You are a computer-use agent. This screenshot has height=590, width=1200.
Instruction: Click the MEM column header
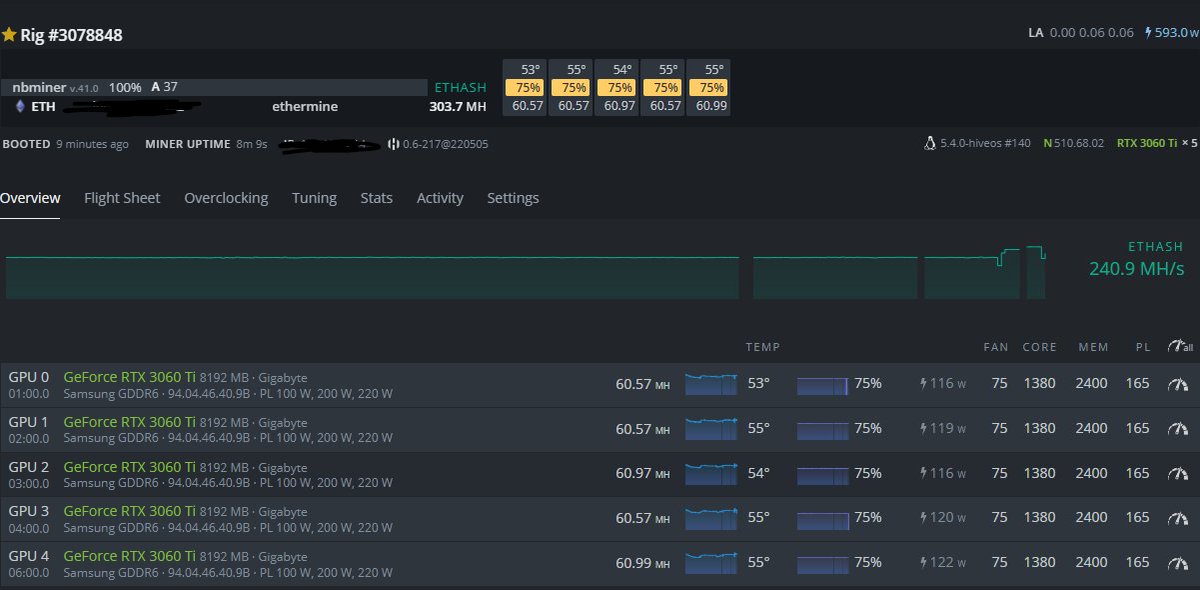pos(1093,347)
